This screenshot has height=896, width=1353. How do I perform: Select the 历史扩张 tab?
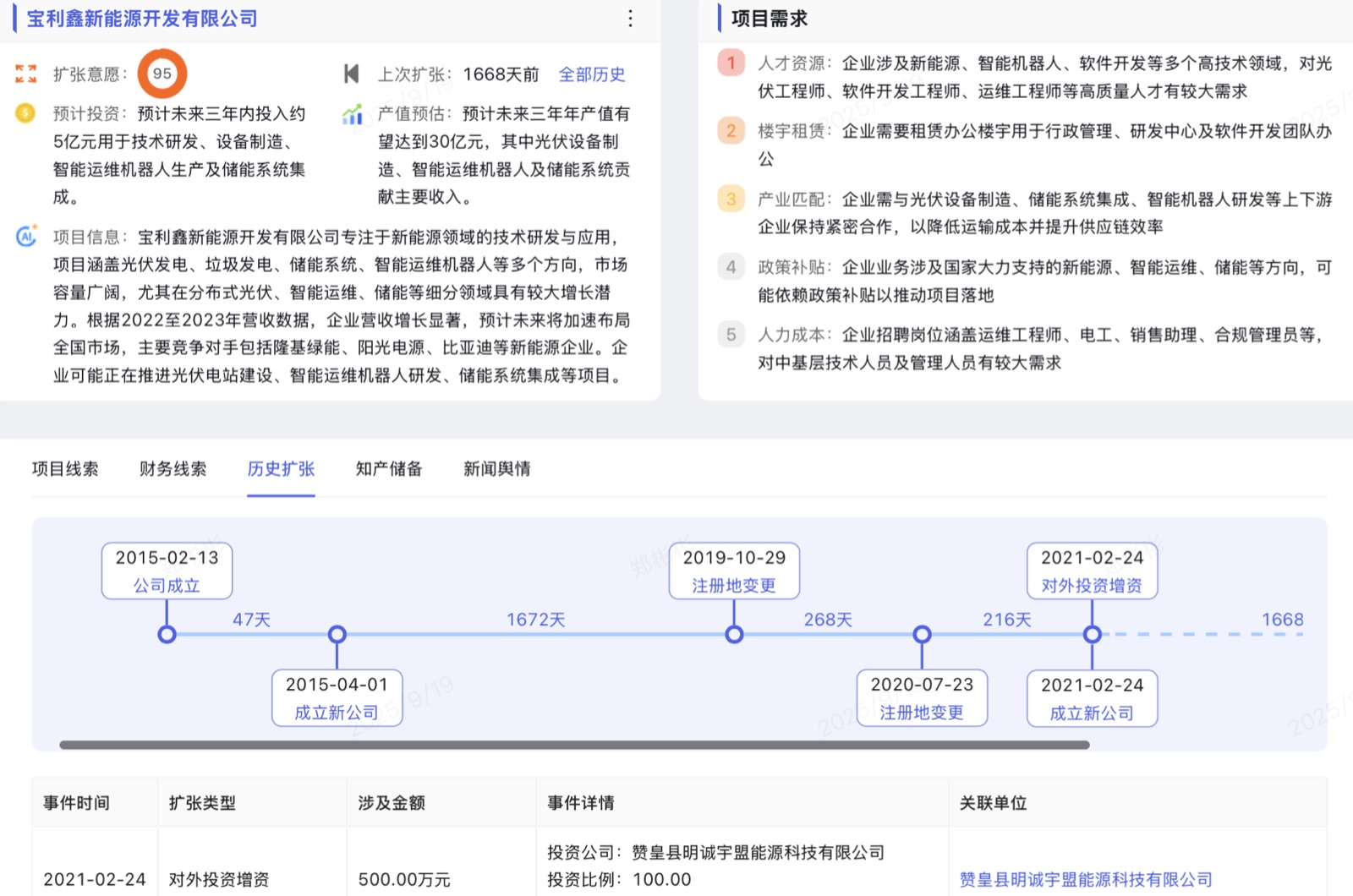click(x=281, y=469)
